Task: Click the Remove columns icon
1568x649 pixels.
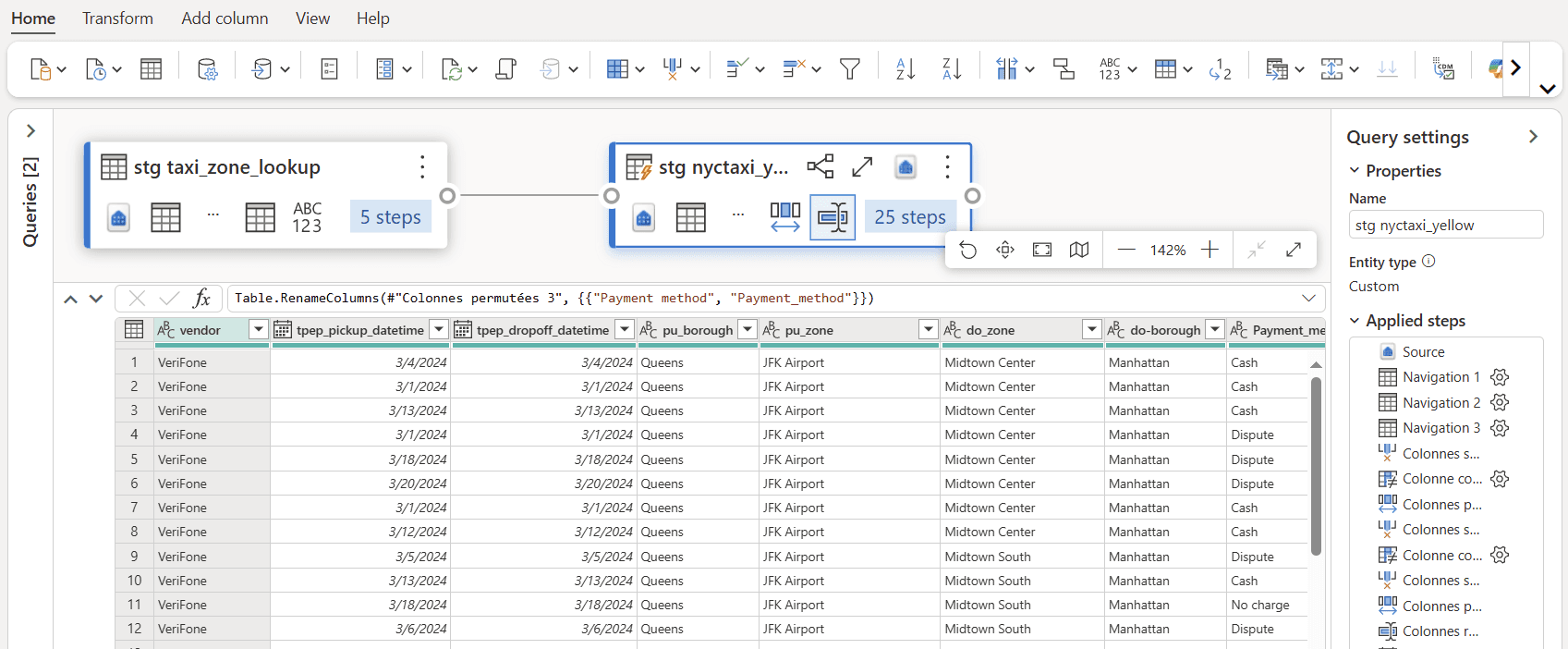Action: pyautogui.click(x=673, y=68)
